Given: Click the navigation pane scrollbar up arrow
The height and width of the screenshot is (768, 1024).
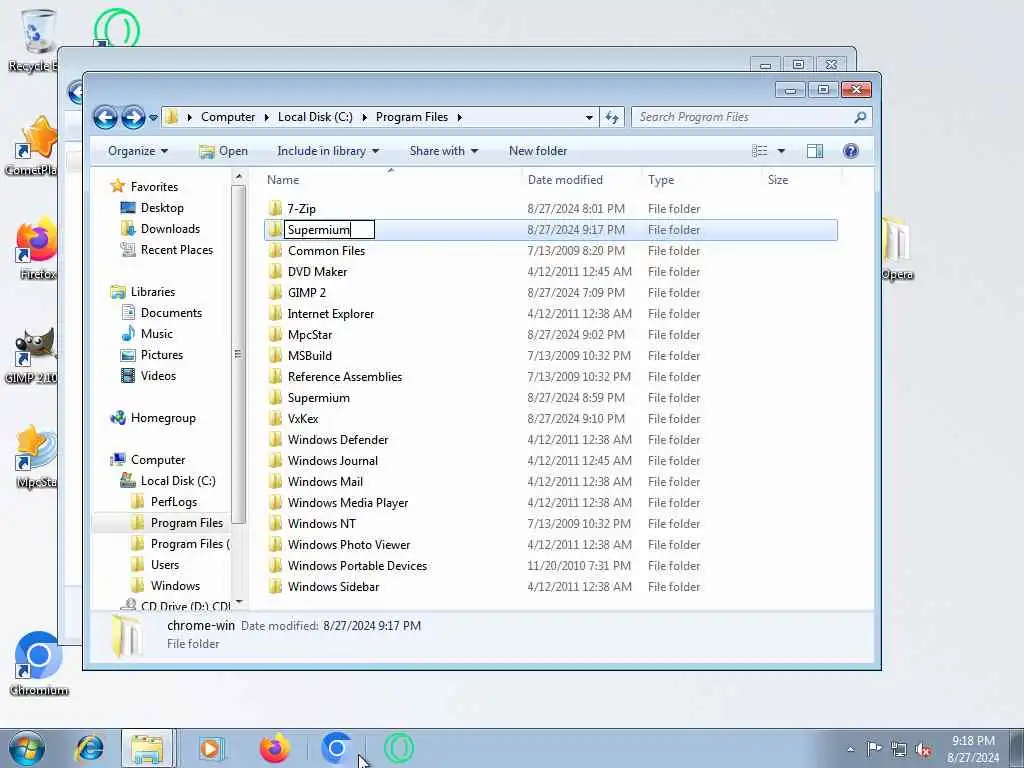Looking at the screenshot, I should (x=238, y=177).
